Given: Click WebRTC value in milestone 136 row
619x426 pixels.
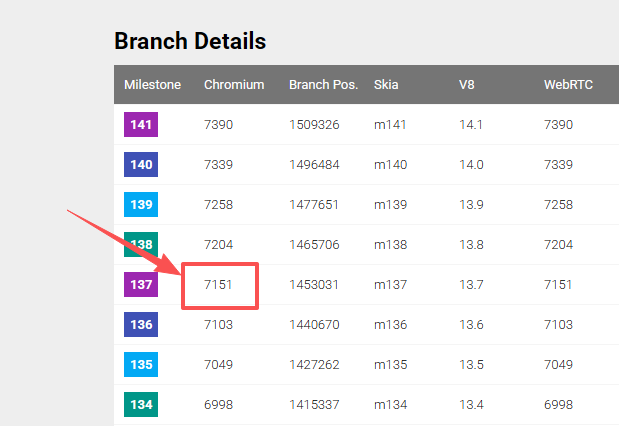Looking at the screenshot, I should tap(558, 325).
